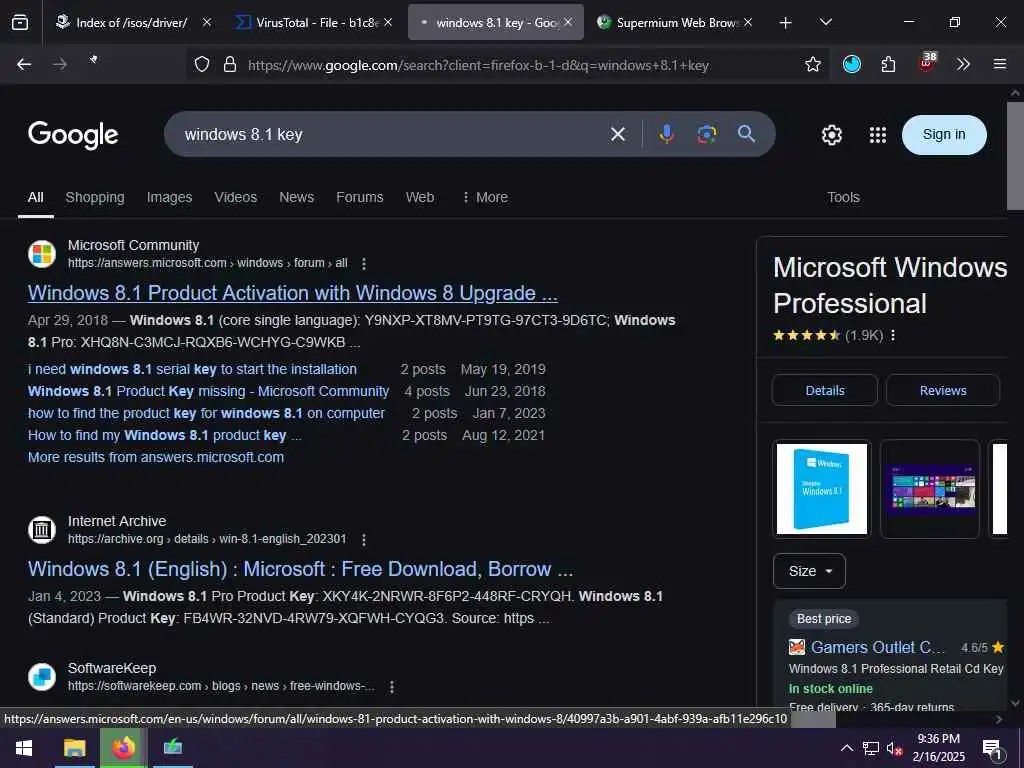
Task: Show more tools with double-chevron icon
Action: pos(963,64)
